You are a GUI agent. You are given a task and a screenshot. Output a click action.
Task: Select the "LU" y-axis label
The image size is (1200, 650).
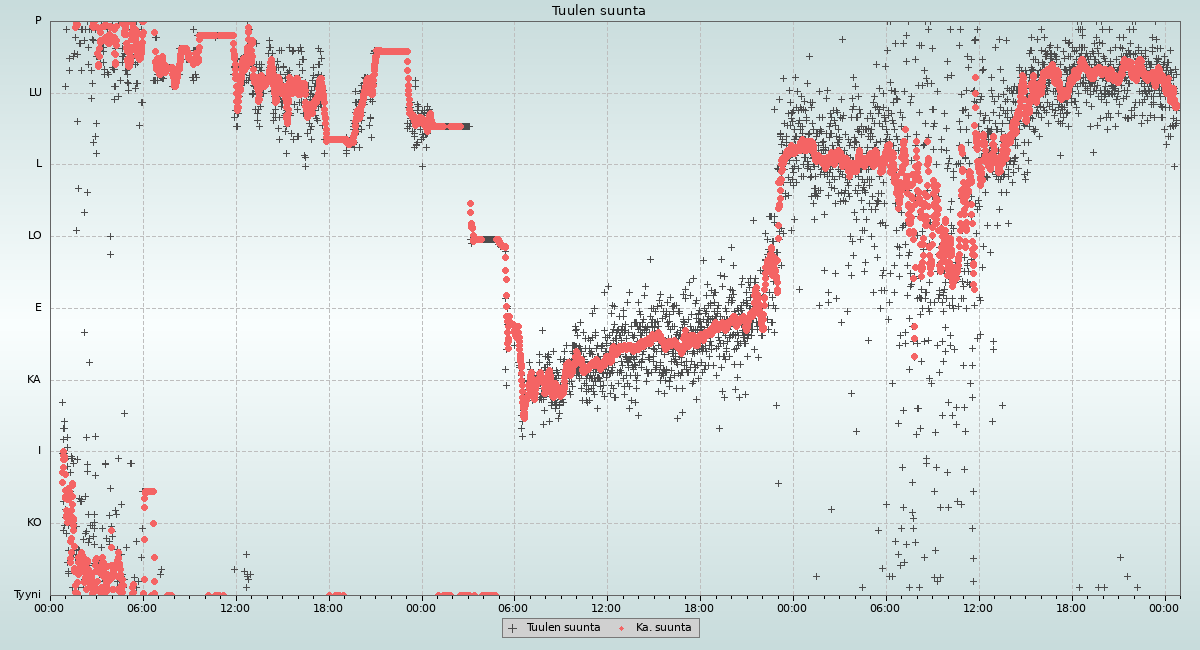[35, 93]
